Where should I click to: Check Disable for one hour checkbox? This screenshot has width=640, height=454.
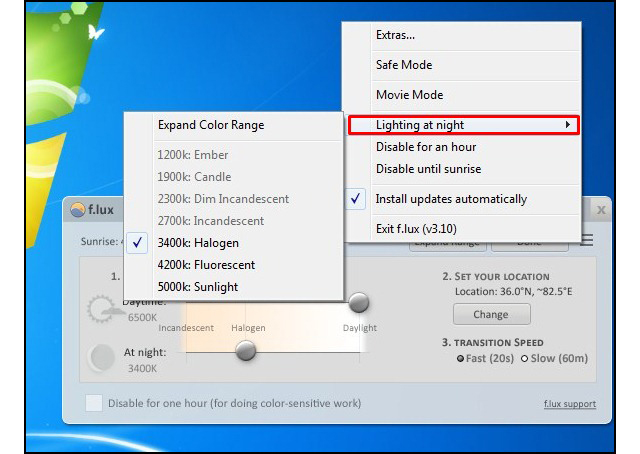(94, 403)
